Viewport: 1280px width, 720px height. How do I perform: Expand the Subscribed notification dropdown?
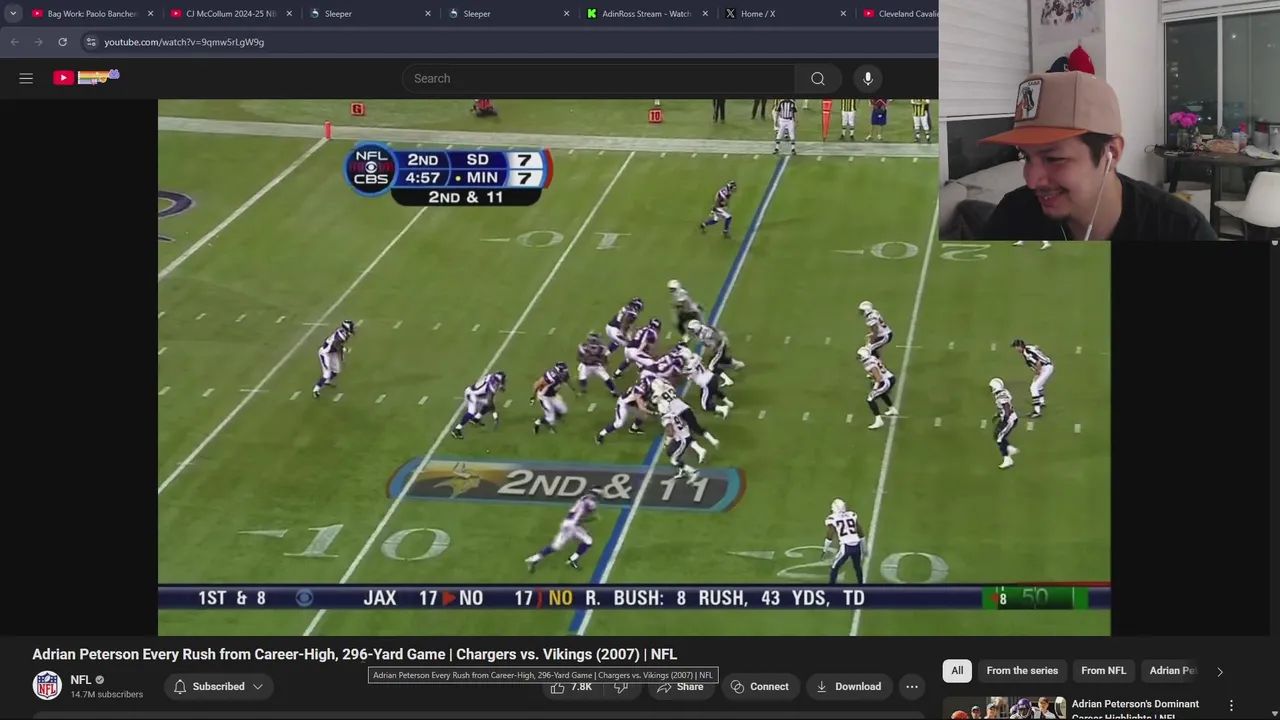[x=217, y=686]
